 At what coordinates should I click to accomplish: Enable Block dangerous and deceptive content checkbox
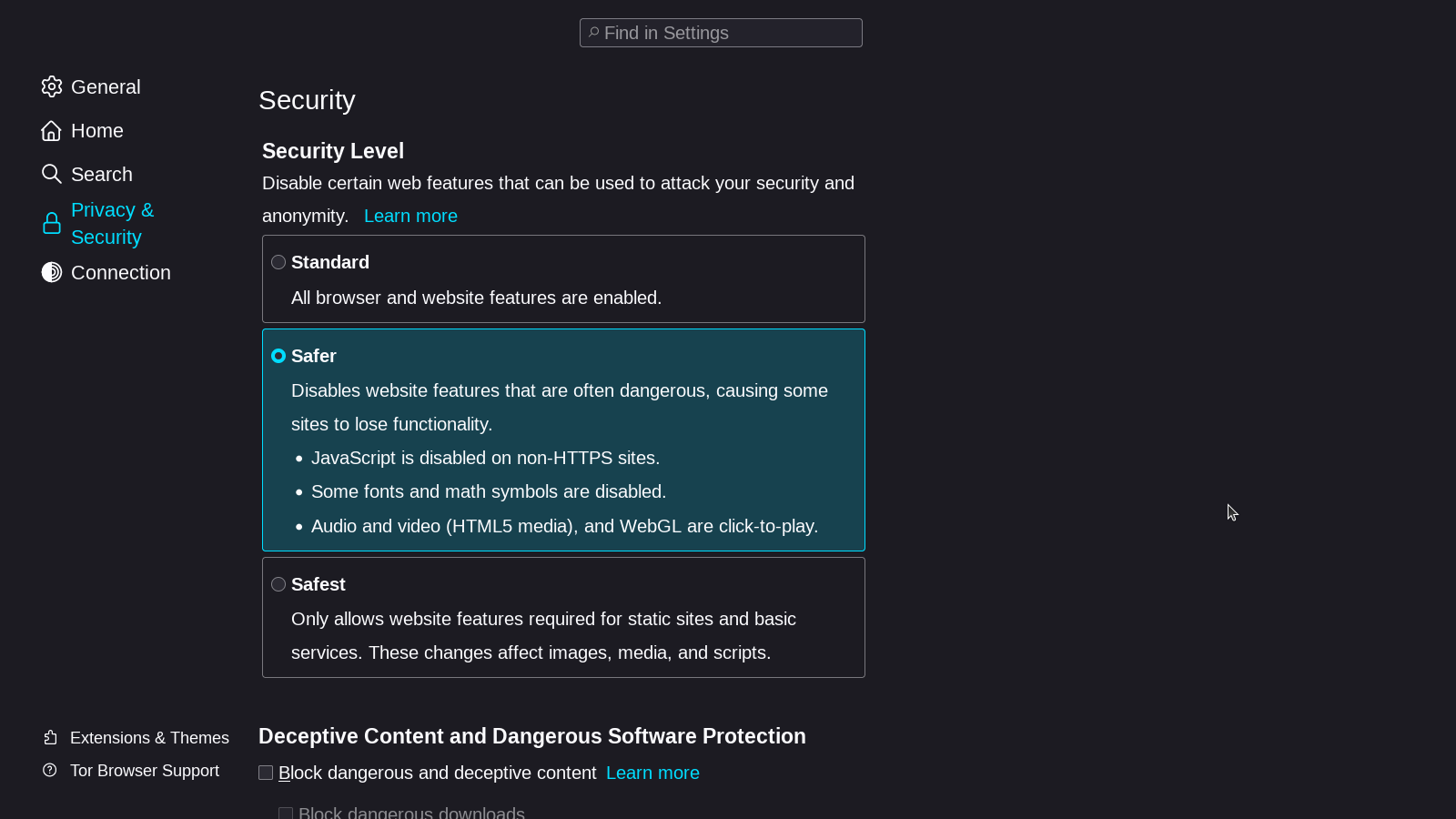(266, 773)
